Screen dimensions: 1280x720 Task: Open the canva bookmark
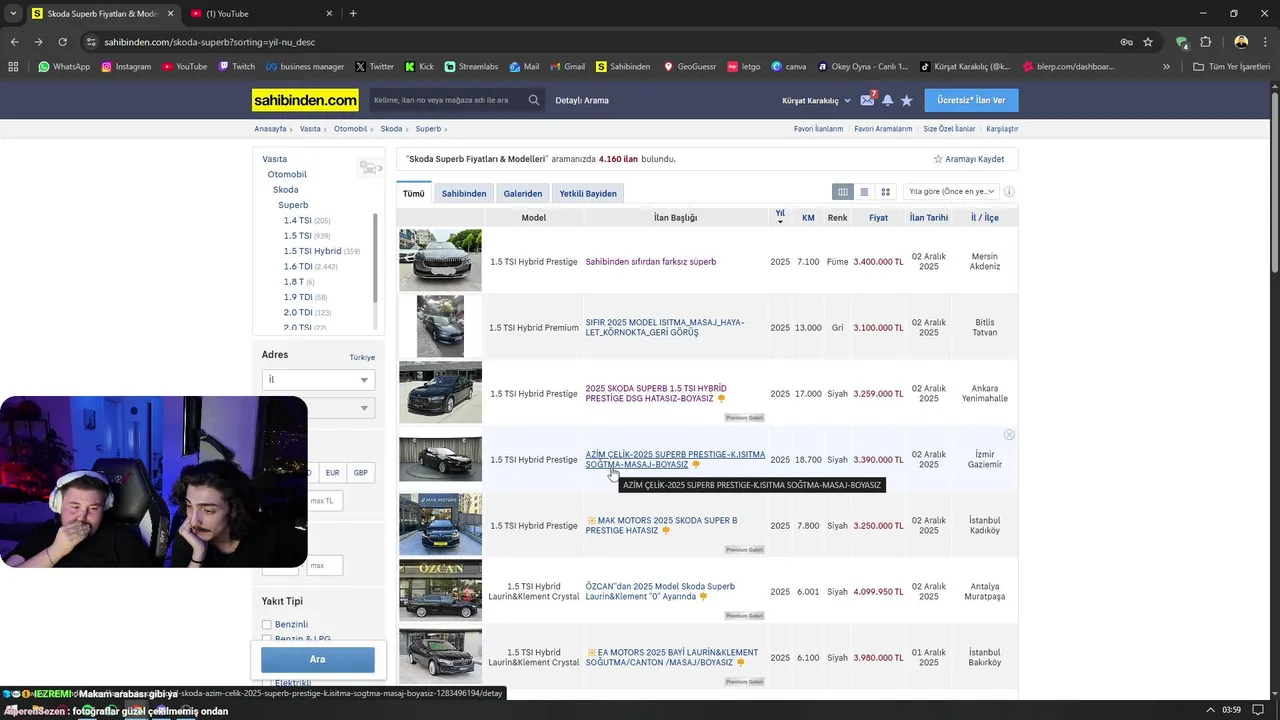point(788,67)
